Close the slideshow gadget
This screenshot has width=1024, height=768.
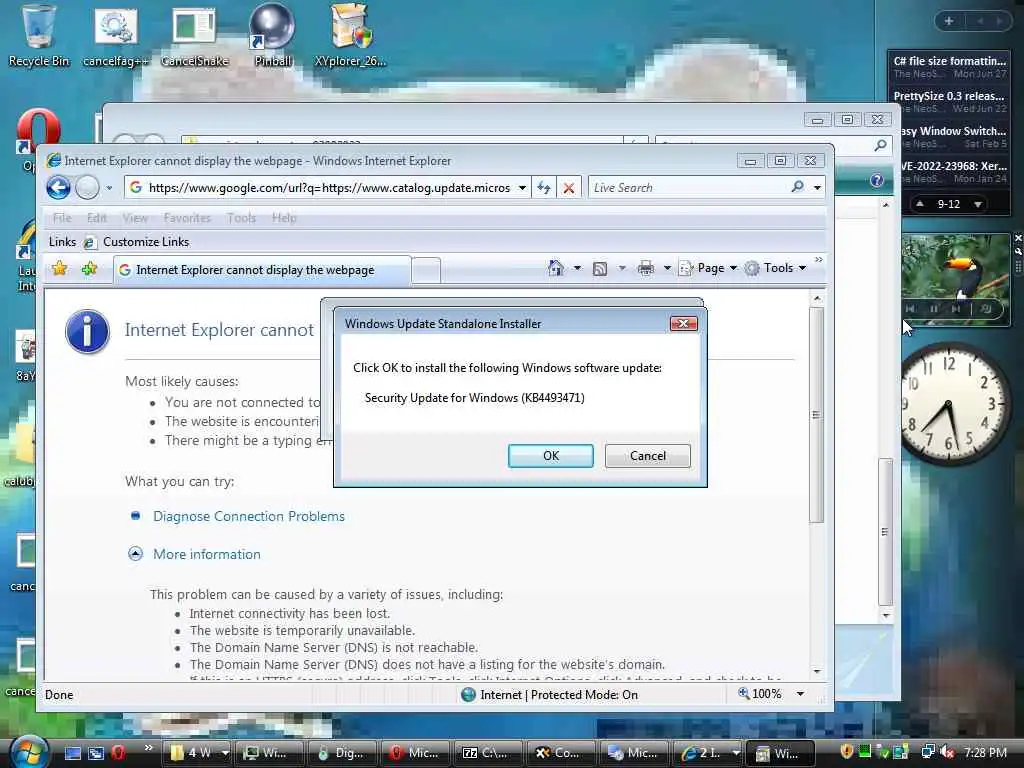click(x=1017, y=238)
